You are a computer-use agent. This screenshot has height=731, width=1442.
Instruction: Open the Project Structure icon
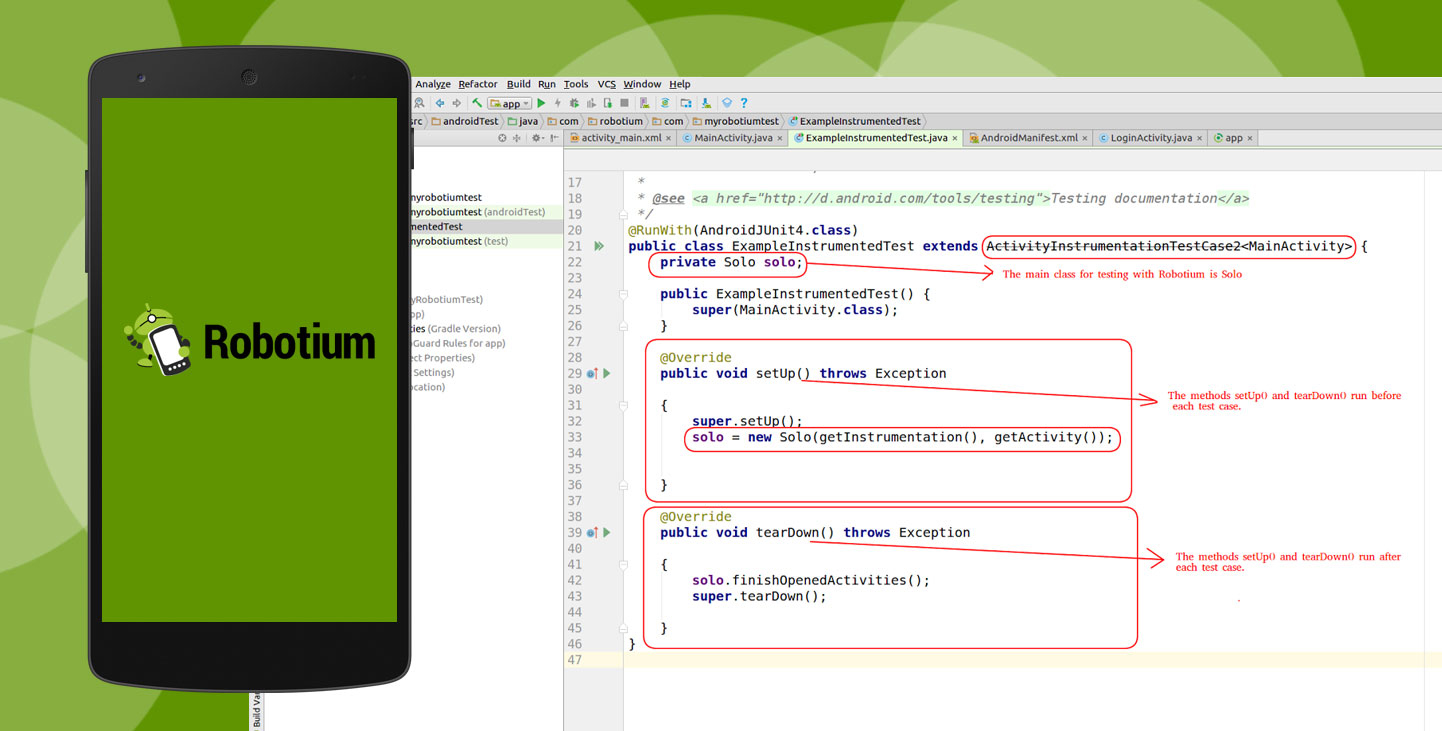[686, 103]
